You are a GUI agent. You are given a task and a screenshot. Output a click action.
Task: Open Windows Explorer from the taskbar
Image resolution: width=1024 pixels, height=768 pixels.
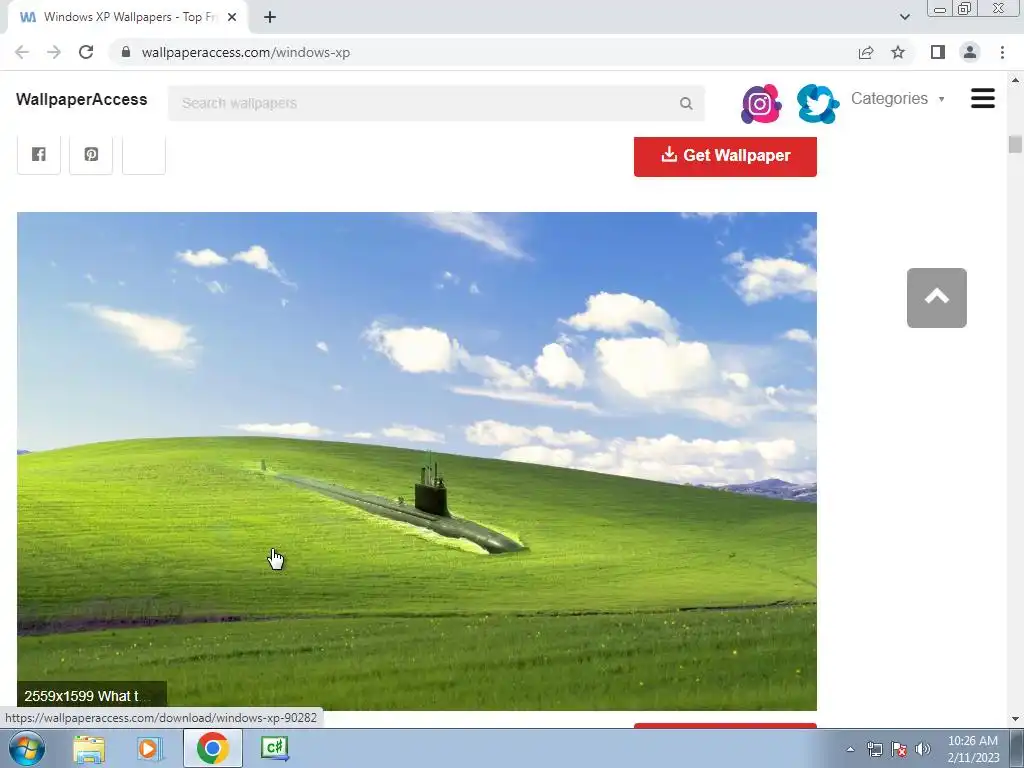click(89, 748)
